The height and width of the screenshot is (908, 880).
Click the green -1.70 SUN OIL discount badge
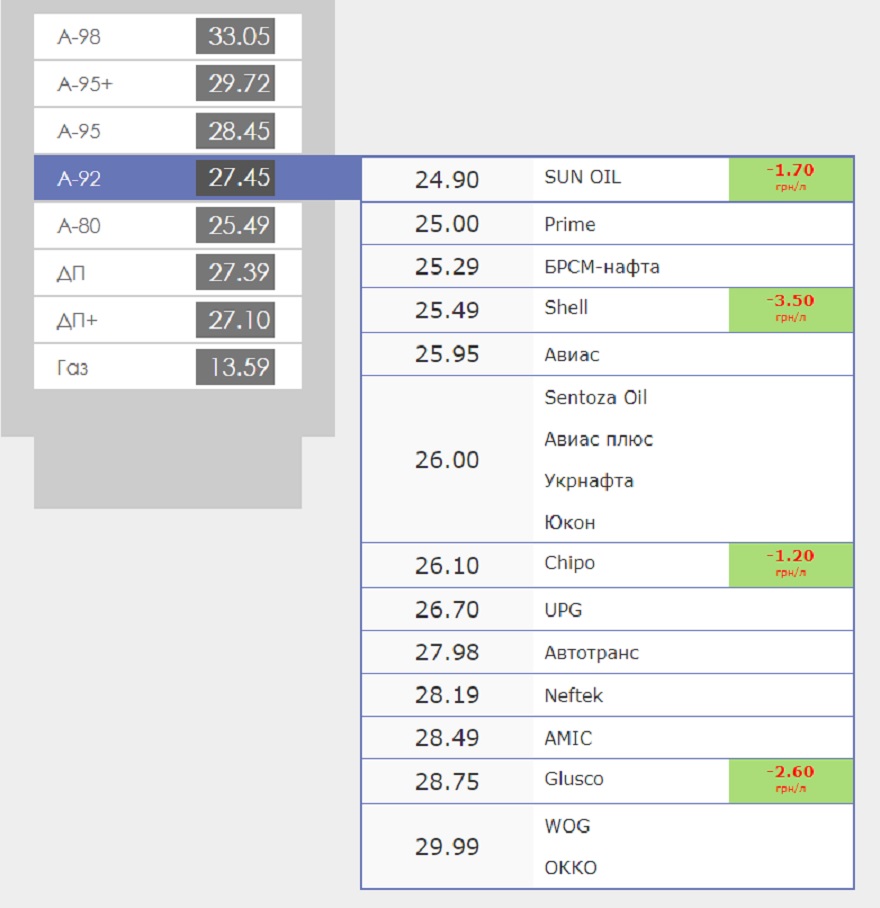point(790,180)
